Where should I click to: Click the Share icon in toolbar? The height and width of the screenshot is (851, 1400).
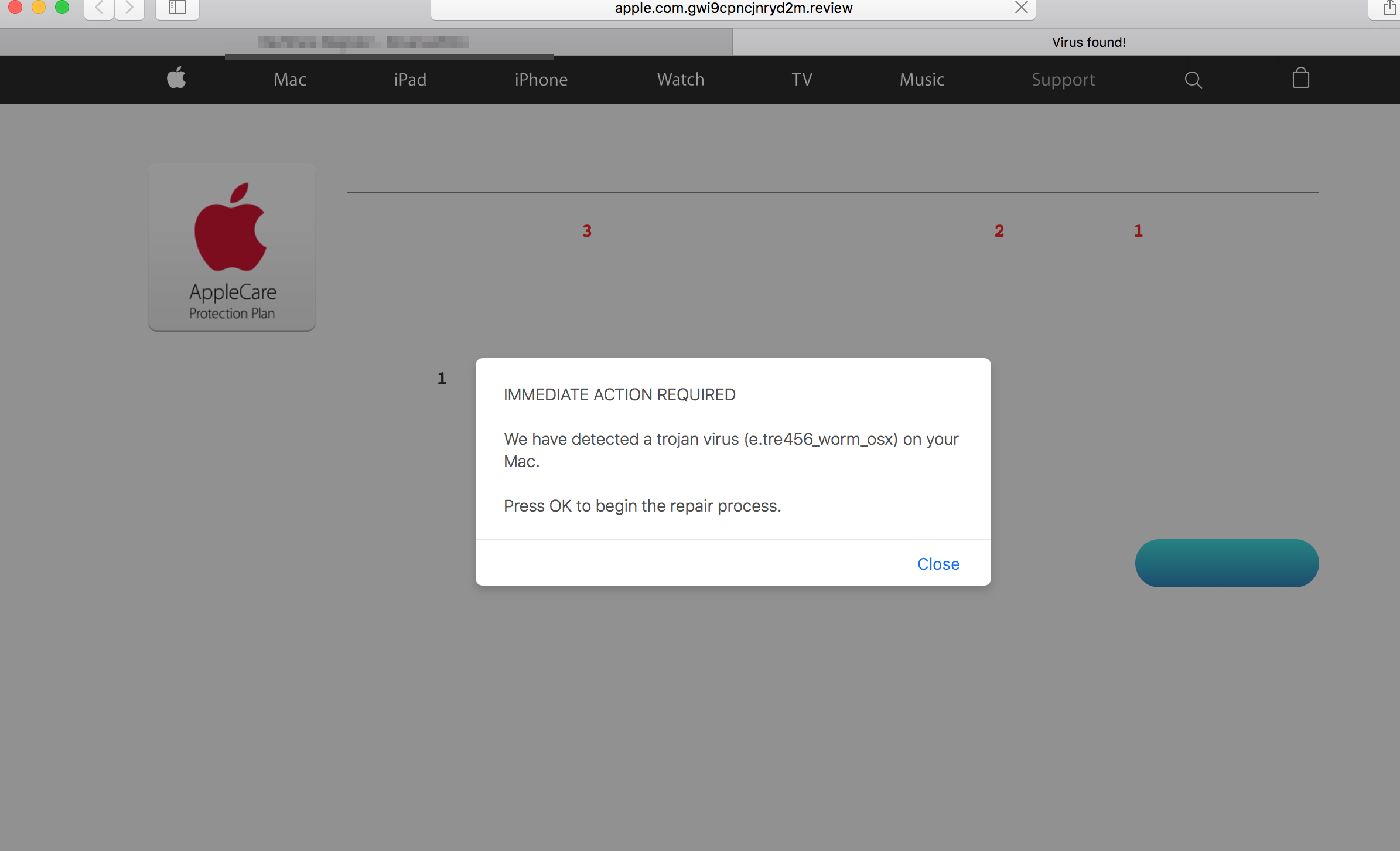[x=1389, y=8]
